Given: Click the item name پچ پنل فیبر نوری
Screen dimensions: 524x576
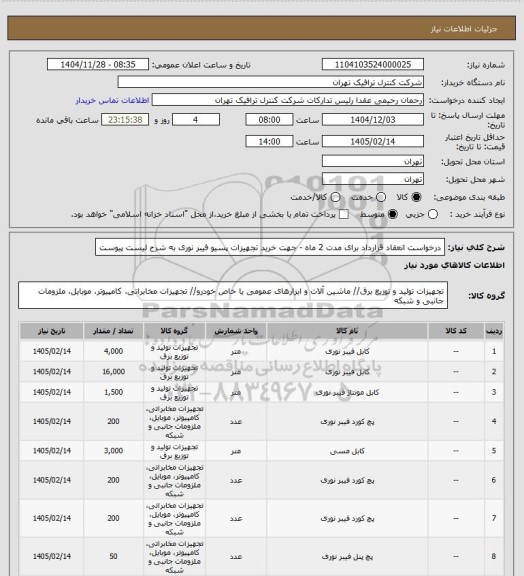Looking at the screenshot, I should (x=347, y=557).
